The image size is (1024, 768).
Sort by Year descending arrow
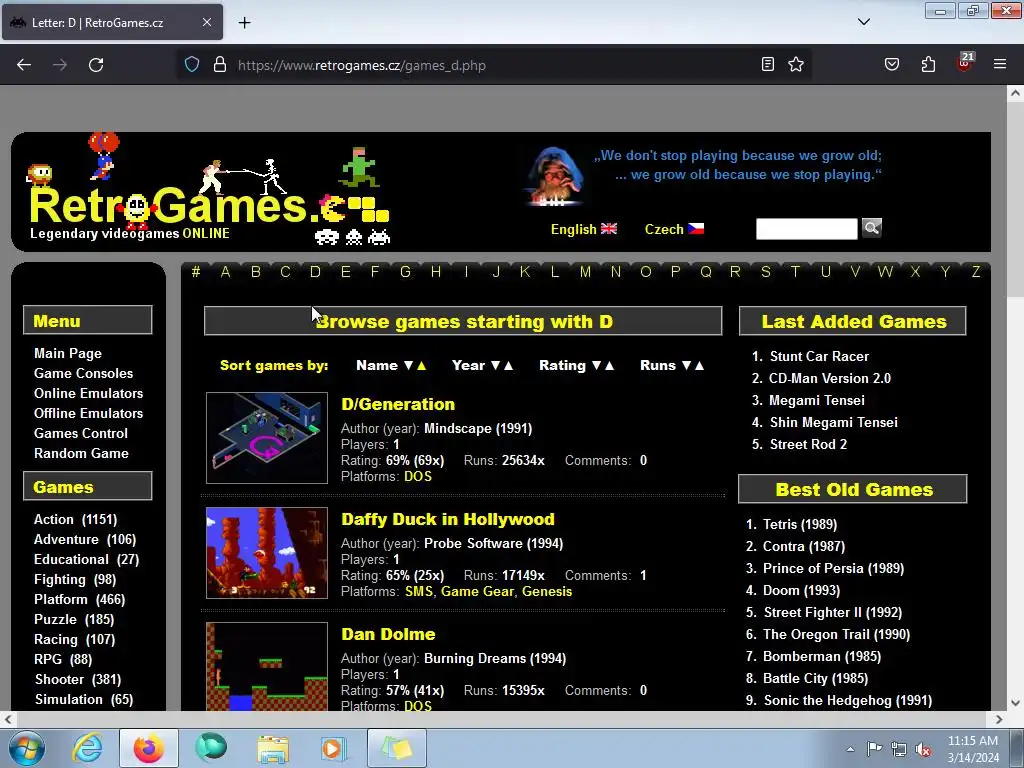tap(496, 366)
